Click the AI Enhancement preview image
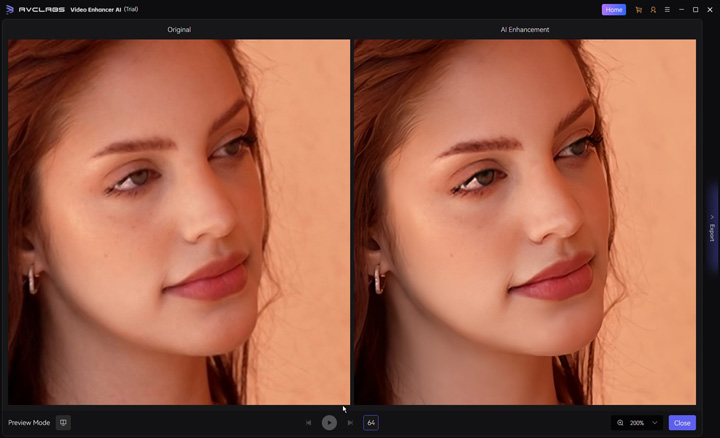 point(525,222)
